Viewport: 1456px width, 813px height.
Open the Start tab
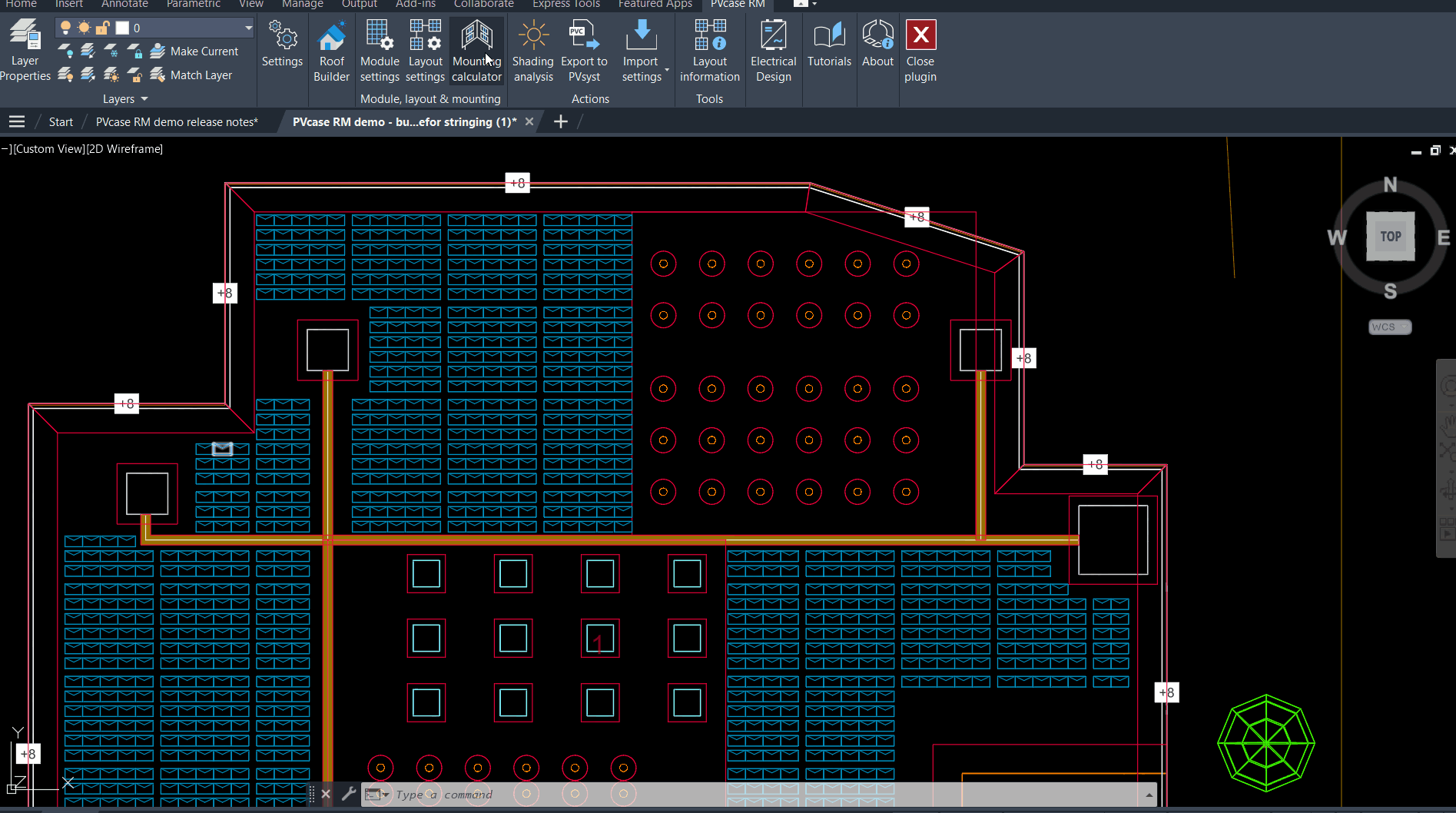(x=61, y=122)
